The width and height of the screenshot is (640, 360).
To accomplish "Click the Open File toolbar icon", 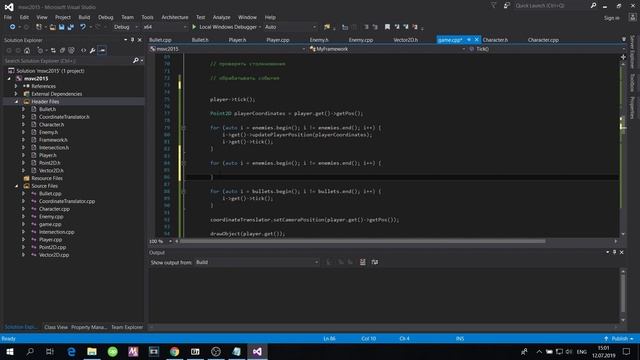I will [52, 27].
